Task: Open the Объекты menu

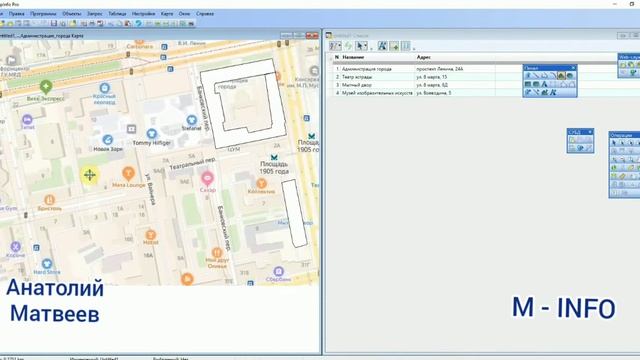Action: (71, 13)
